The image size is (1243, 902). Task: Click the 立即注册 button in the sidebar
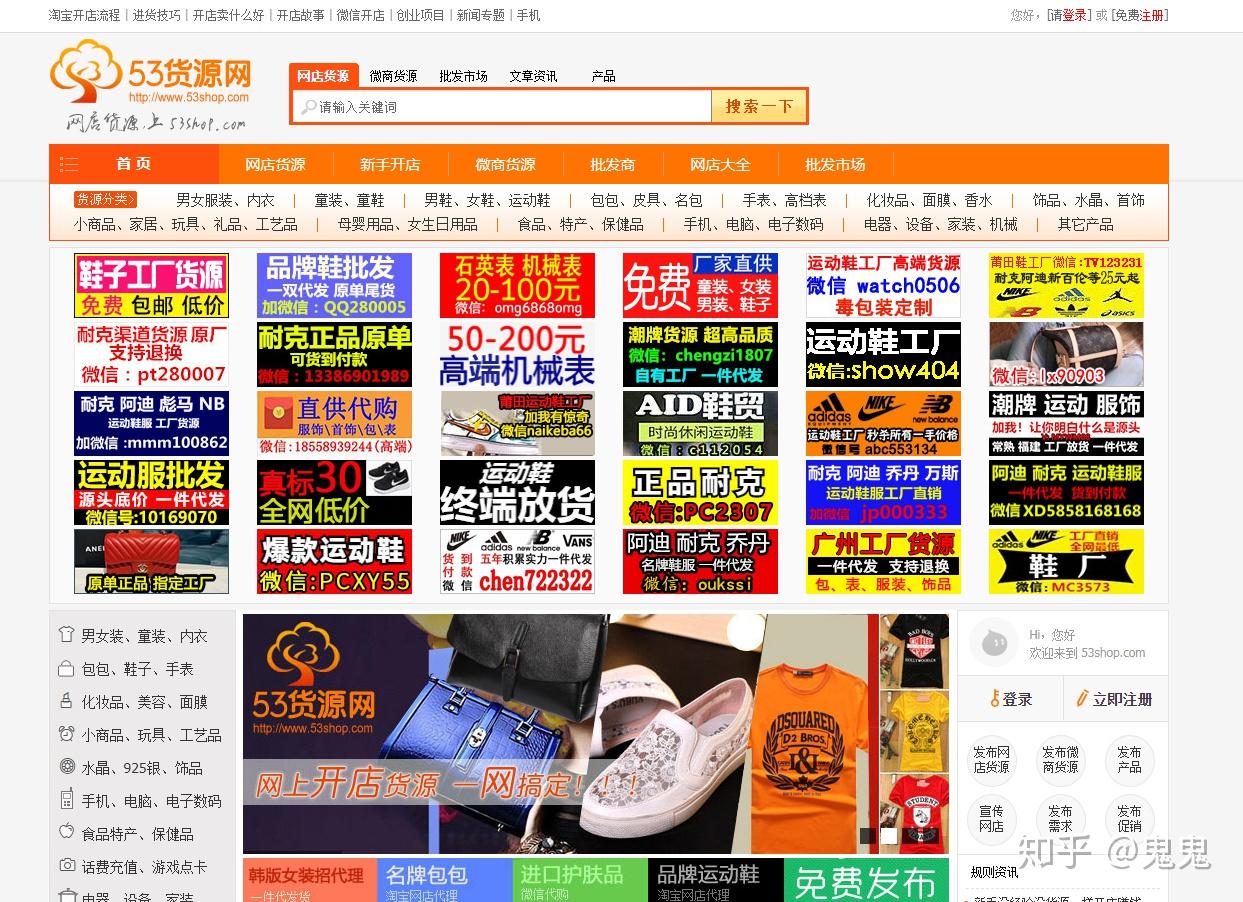(x=1114, y=699)
